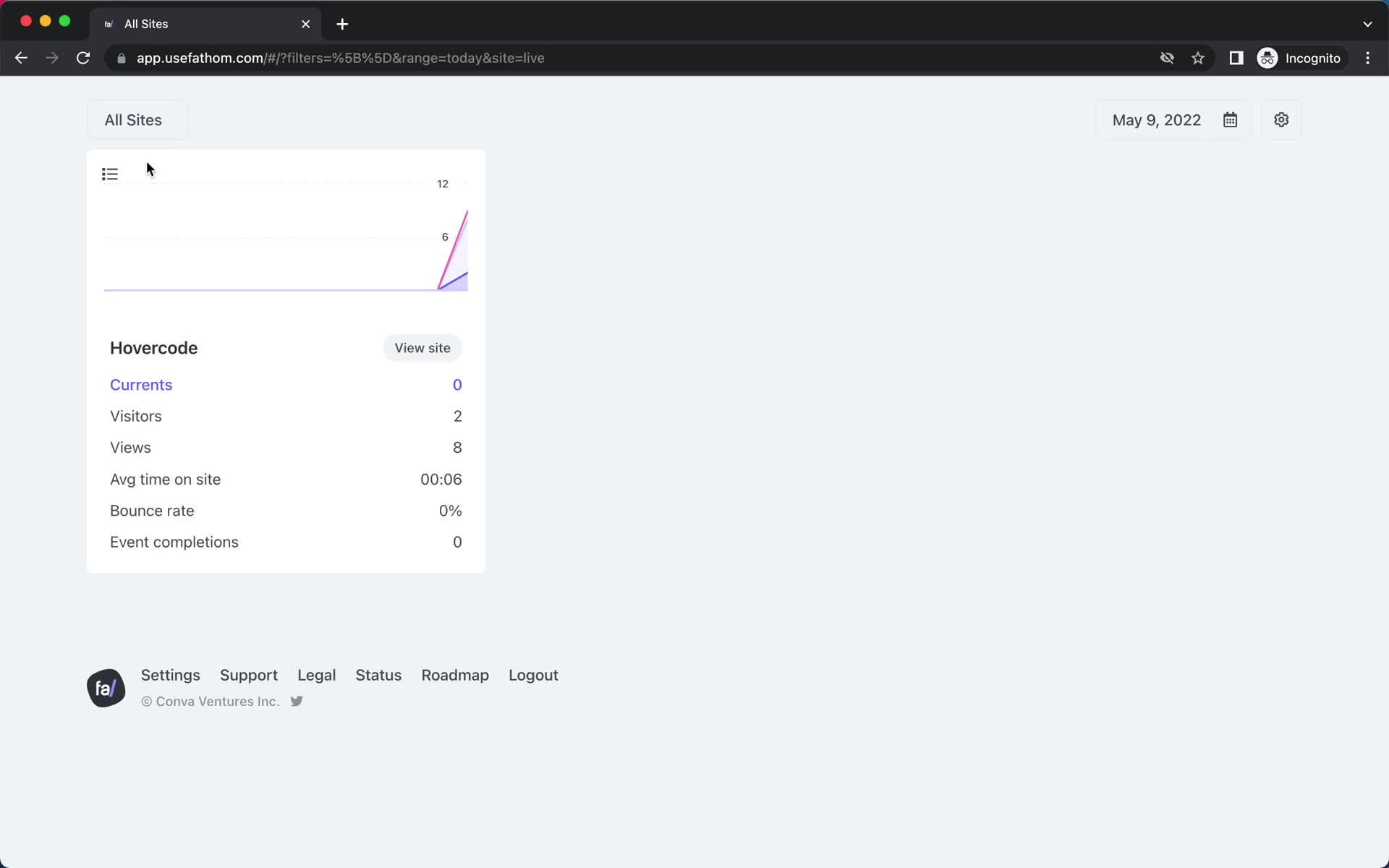
Task: Click the chart's 6 axis label
Action: coord(445,237)
